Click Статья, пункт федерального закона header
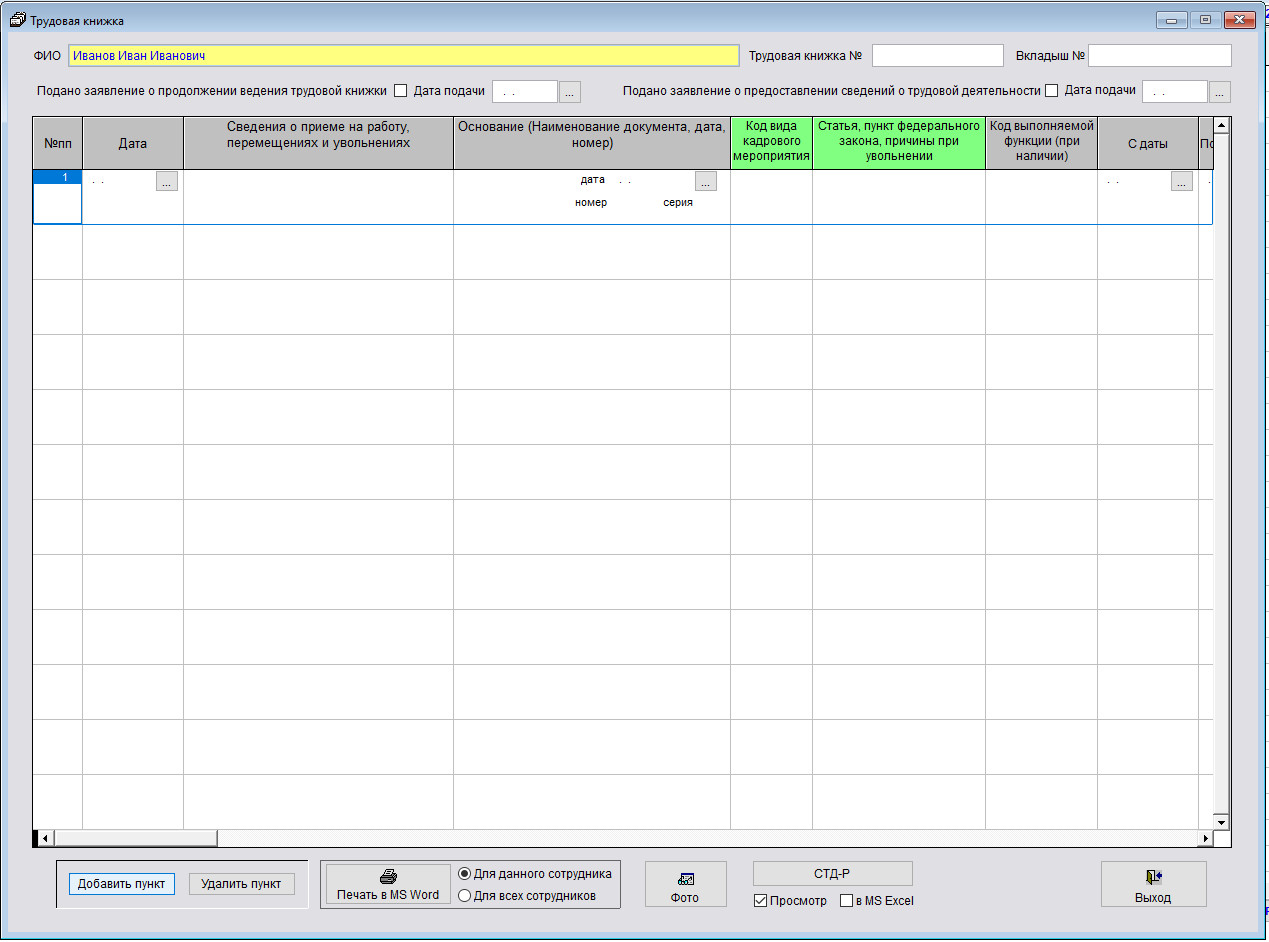This screenshot has width=1269, height=942. pos(899,143)
